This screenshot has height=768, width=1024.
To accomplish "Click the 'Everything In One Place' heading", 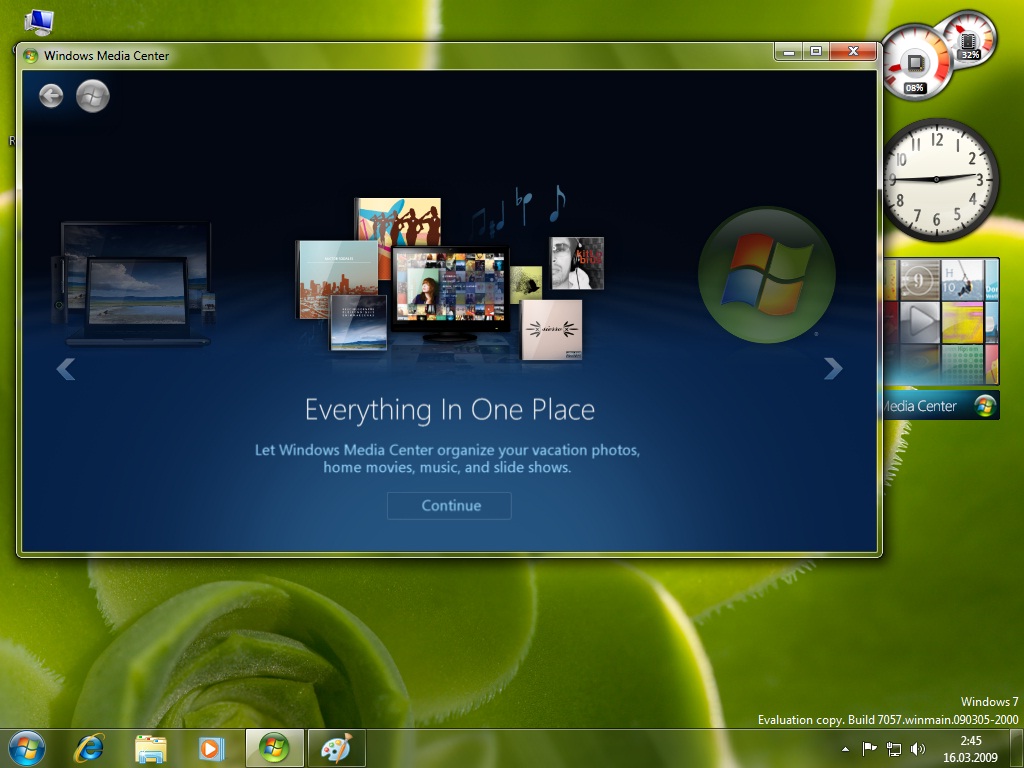I will [x=449, y=409].
